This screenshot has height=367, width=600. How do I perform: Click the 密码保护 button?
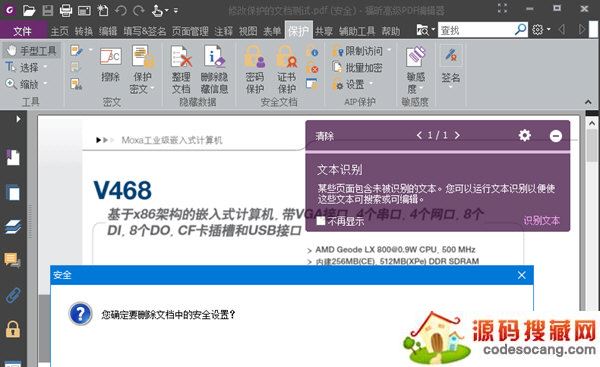click(x=255, y=69)
